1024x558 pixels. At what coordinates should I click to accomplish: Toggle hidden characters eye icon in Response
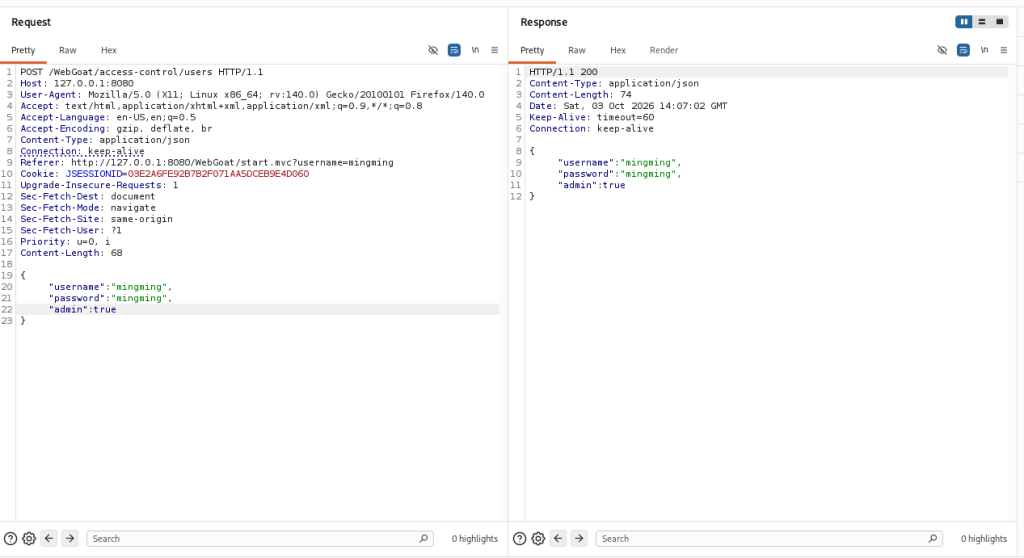[x=942, y=50]
